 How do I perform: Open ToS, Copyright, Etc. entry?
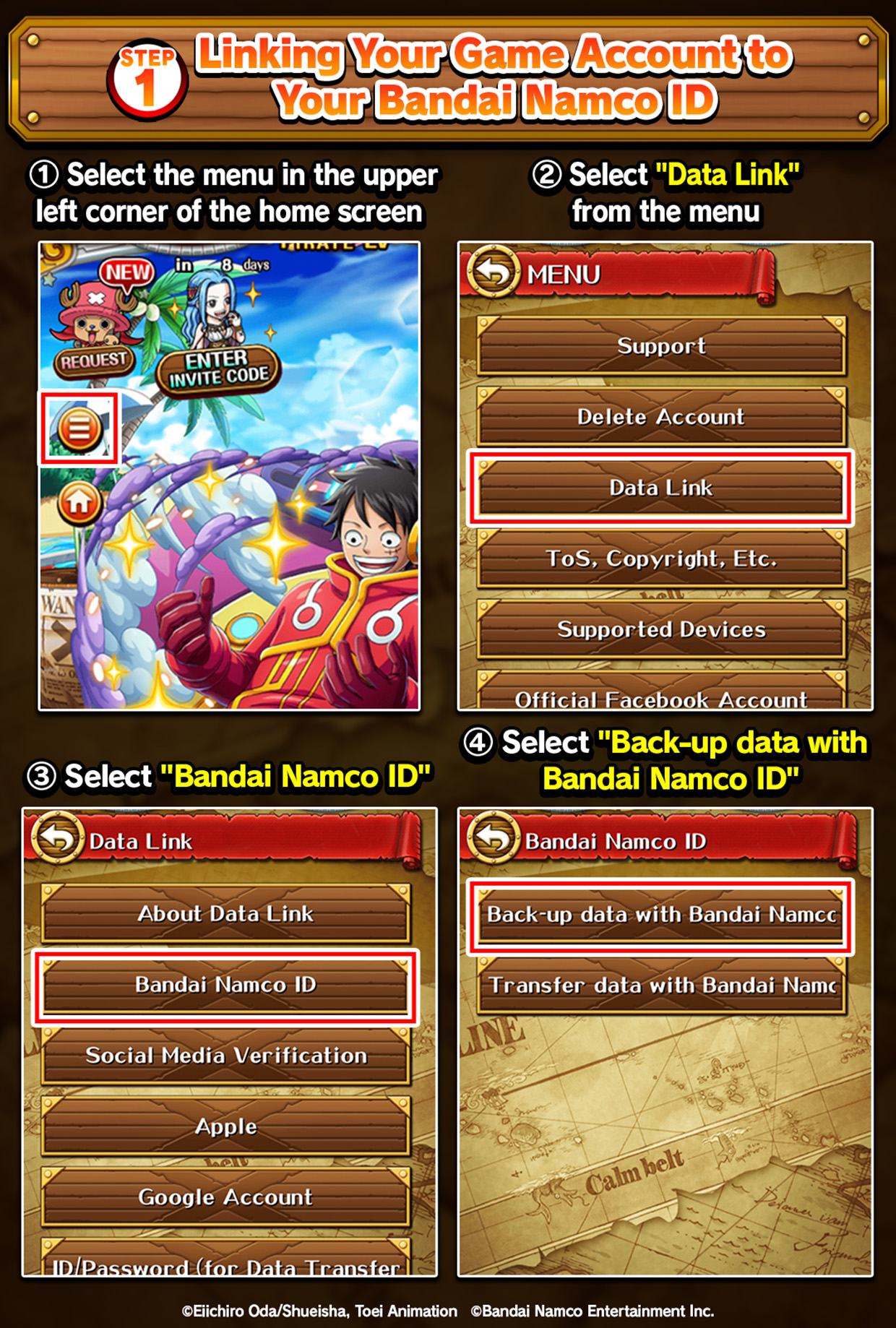point(660,559)
